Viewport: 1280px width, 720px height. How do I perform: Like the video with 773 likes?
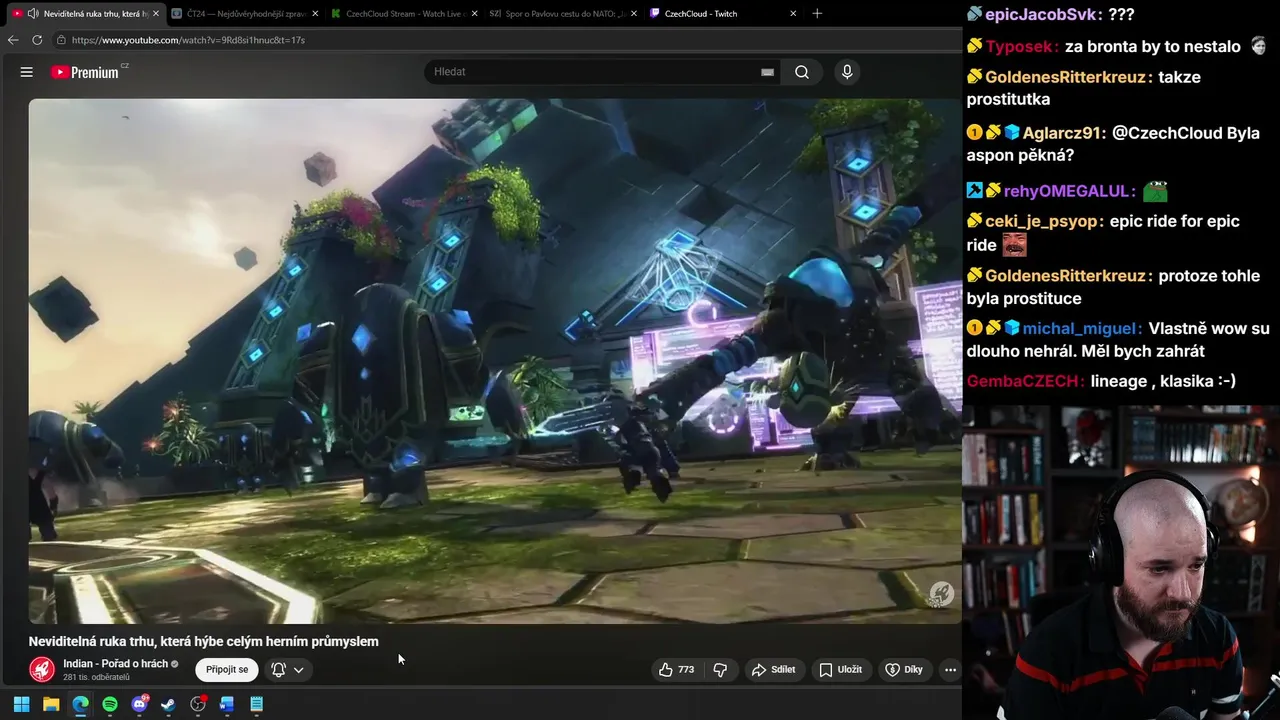tap(677, 670)
